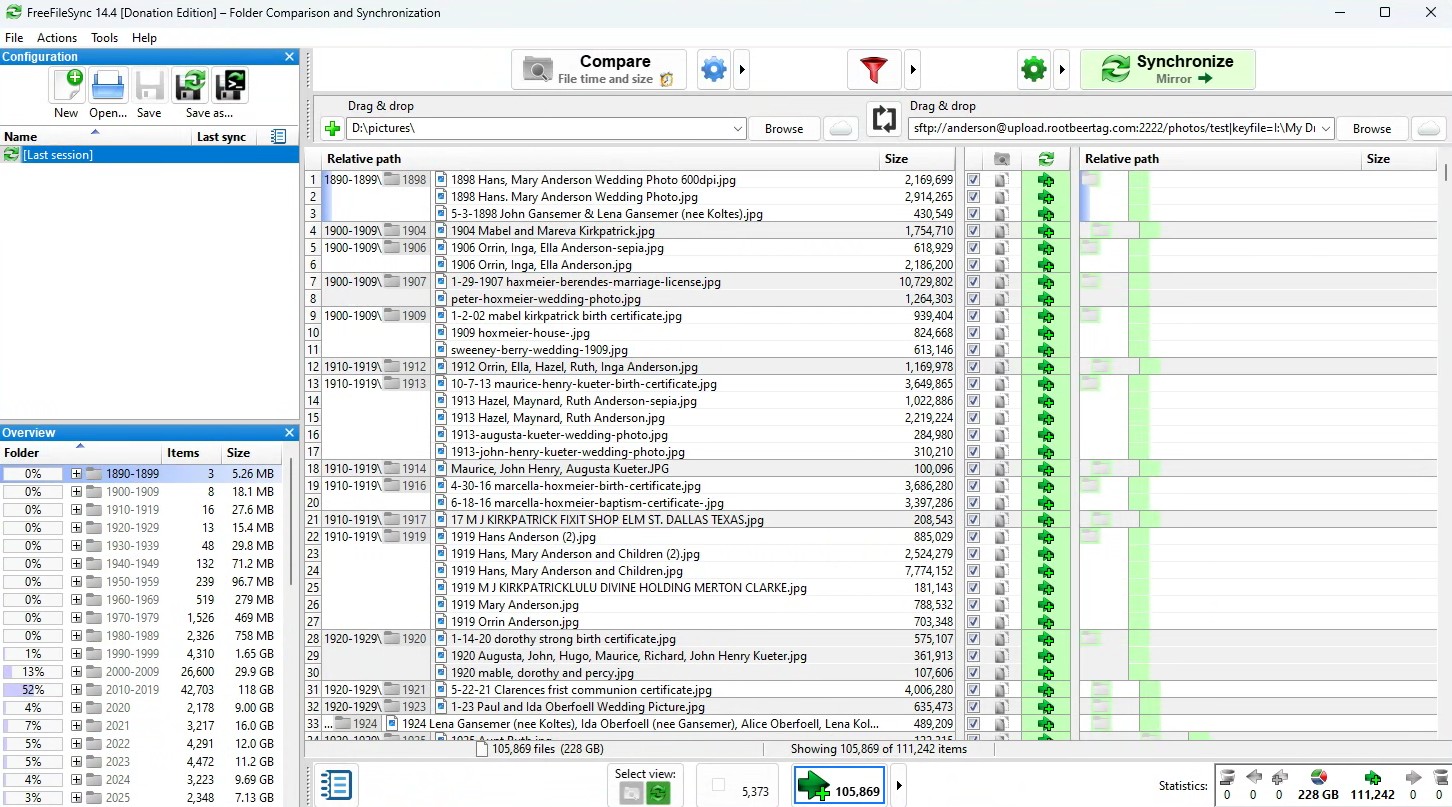1452x807 pixels.
Task: Click the New configuration icon
Action: (x=67, y=87)
